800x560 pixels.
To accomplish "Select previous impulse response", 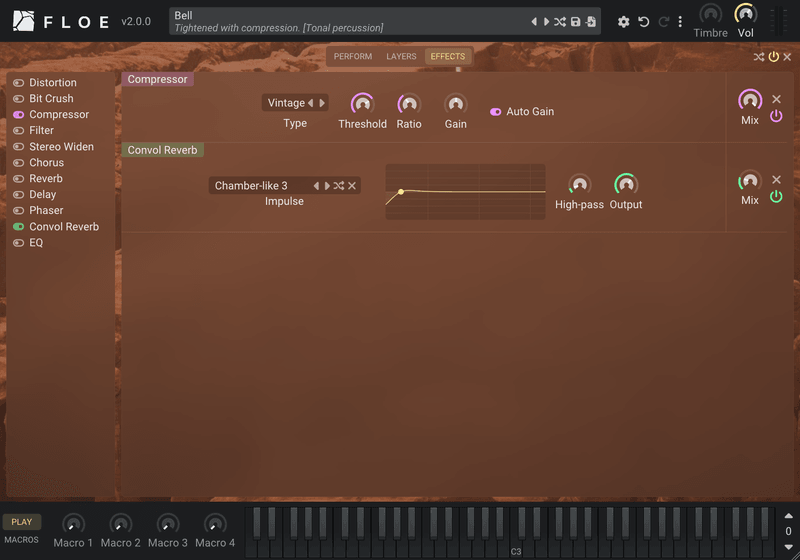I will (x=316, y=186).
